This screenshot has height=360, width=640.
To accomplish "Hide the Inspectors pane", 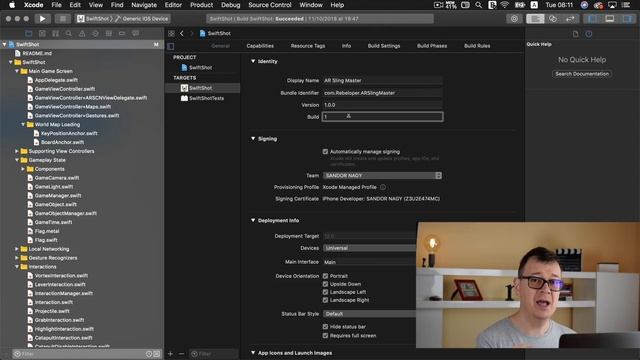I will pos(627,19).
